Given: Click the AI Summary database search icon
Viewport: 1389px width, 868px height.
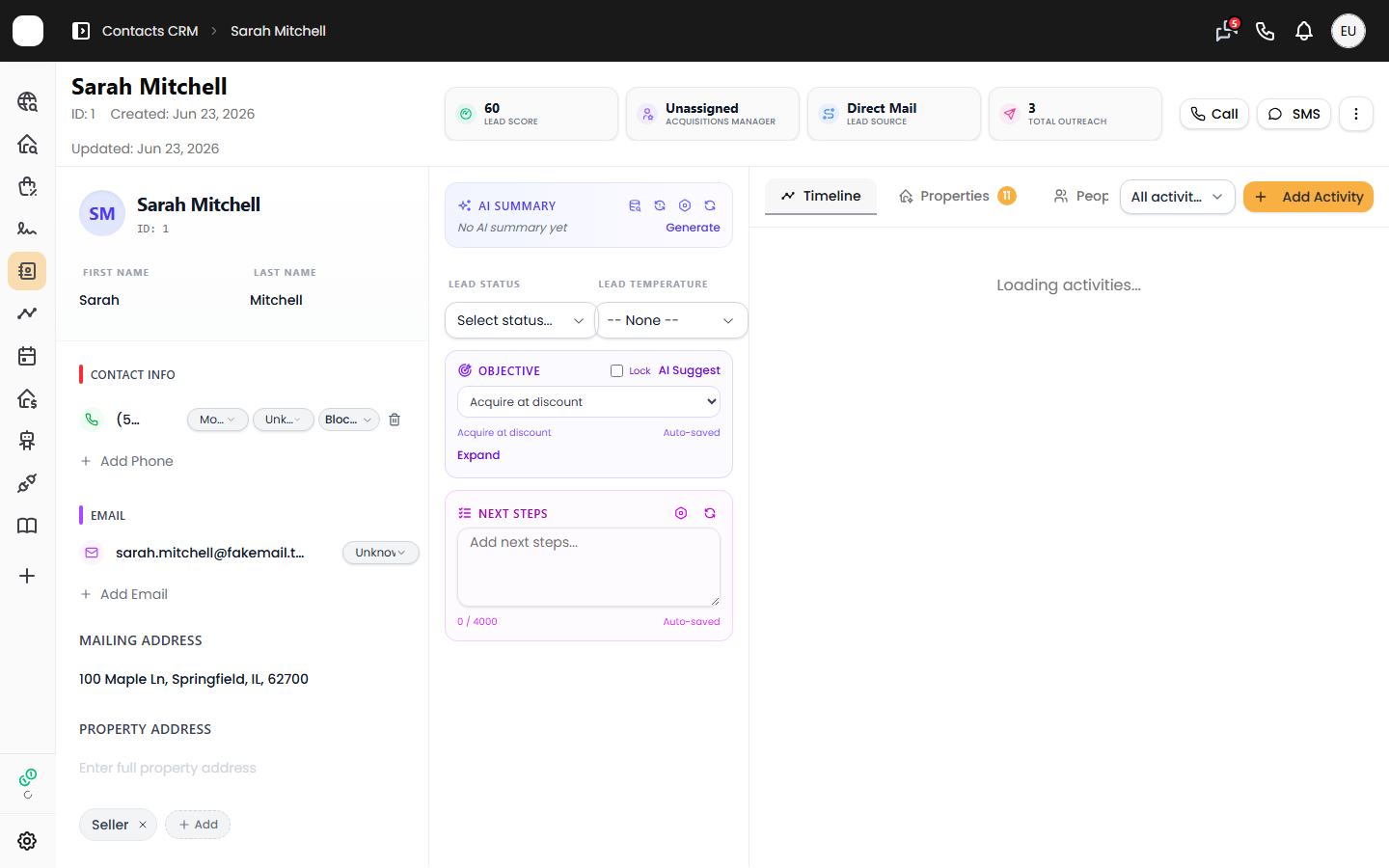Looking at the screenshot, I should [x=635, y=205].
